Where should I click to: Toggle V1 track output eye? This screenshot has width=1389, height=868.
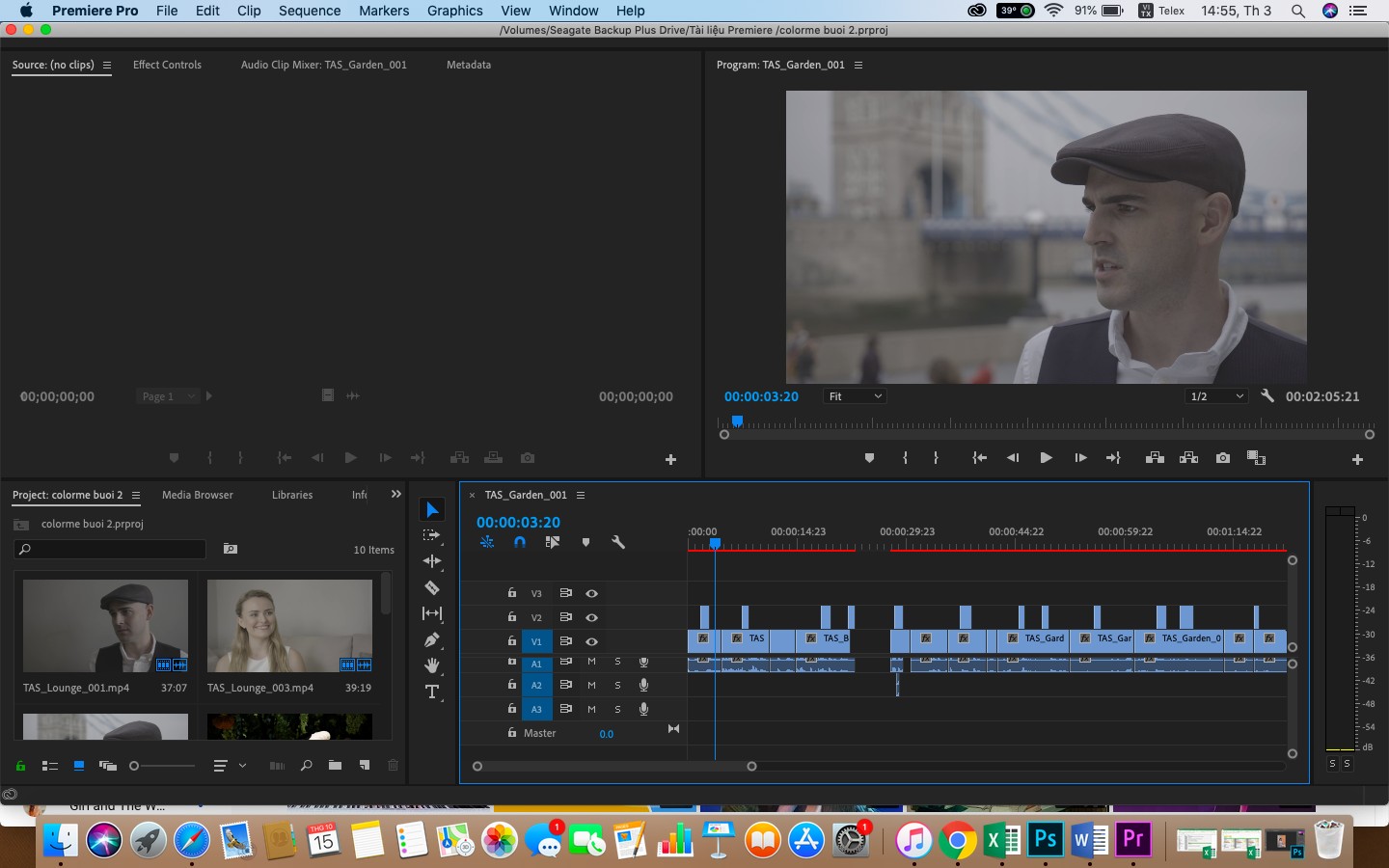(591, 641)
